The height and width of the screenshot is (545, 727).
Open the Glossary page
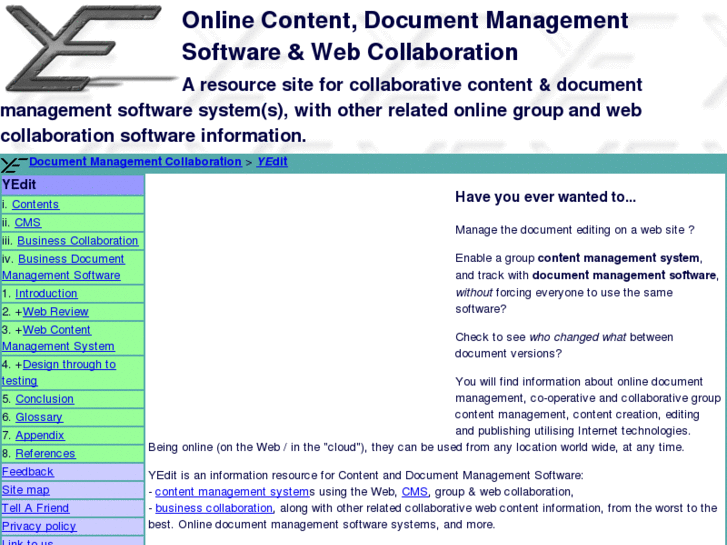(39, 417)
